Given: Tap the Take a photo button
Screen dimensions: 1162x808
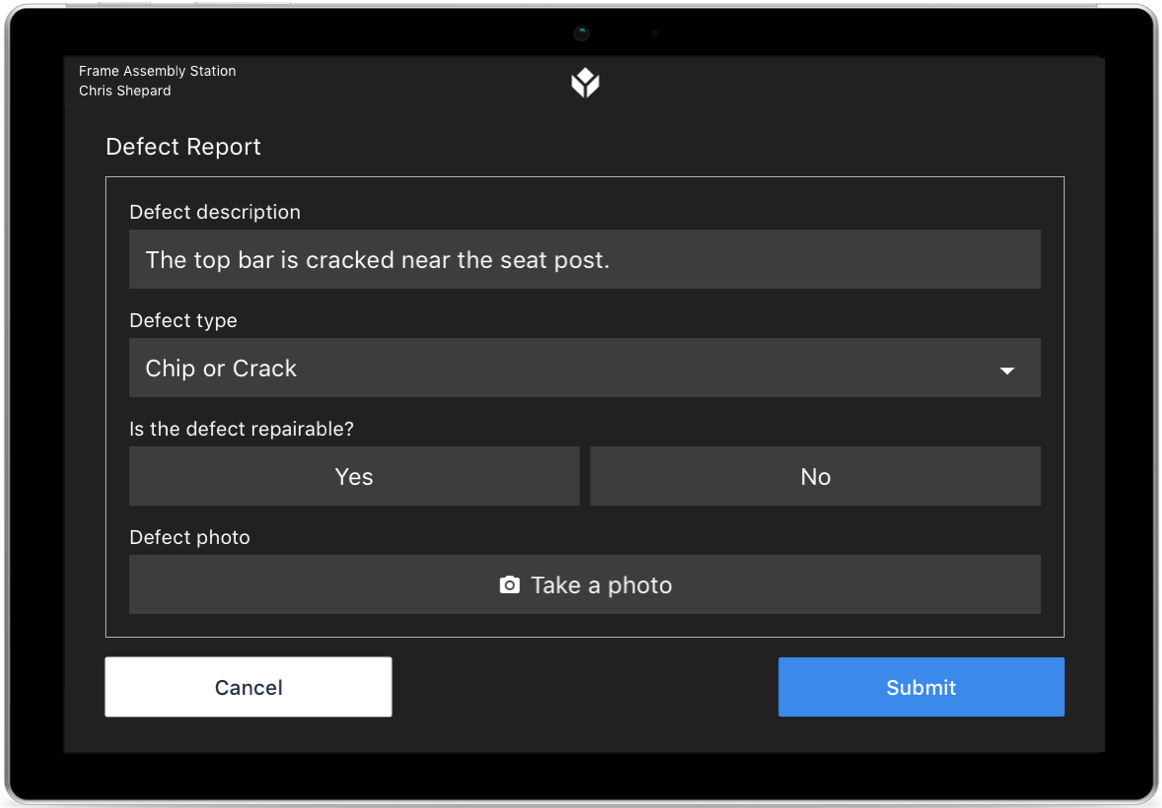Looking at the screenshot, I should (x=585, y=585).
